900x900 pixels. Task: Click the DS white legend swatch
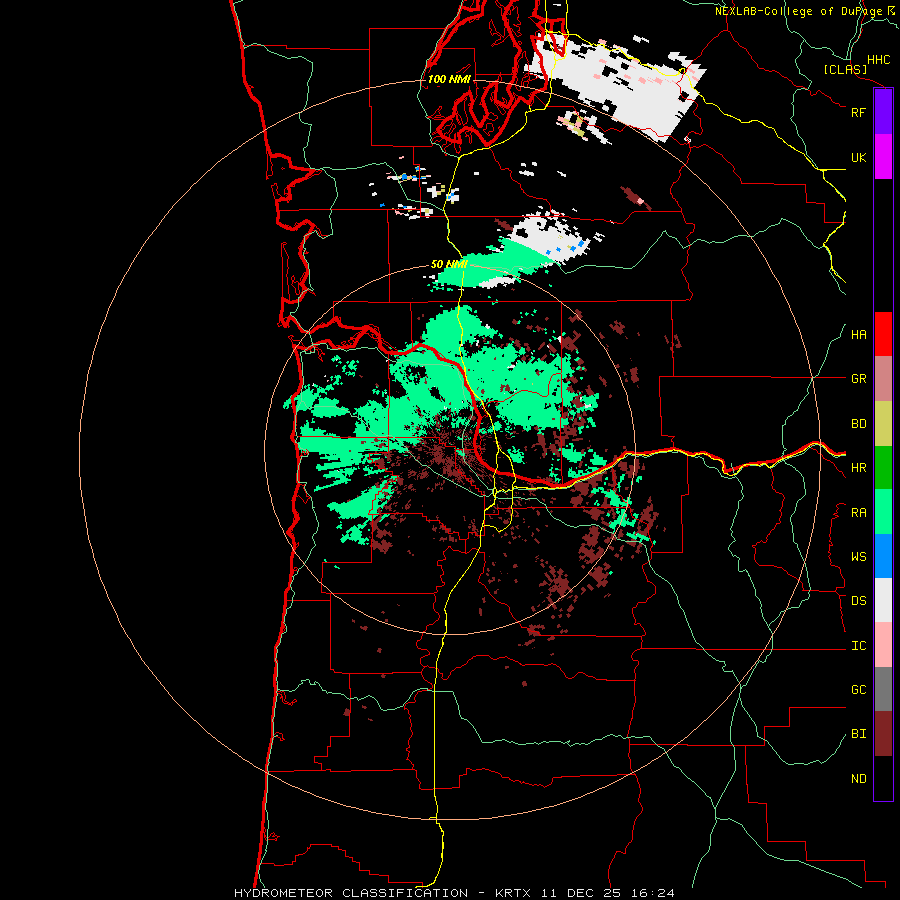pos(883,600)
